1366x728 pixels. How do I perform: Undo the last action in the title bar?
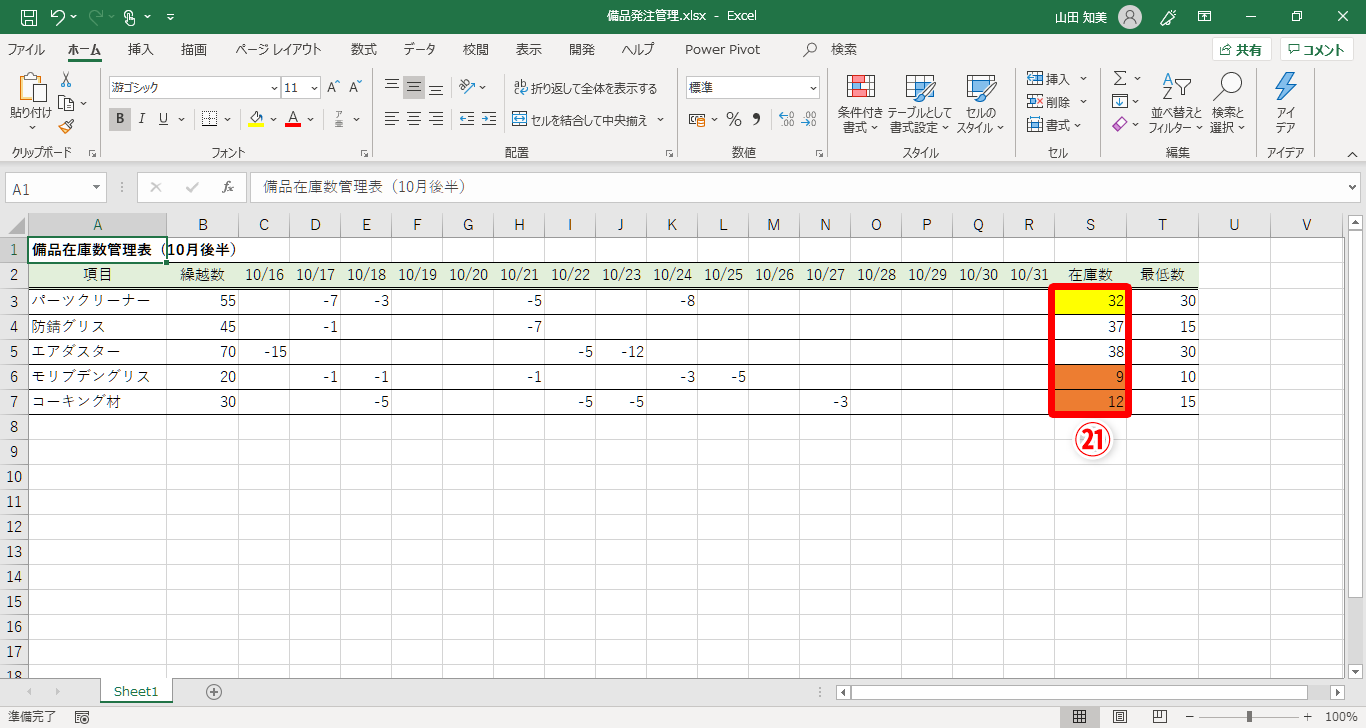click(57, 17)
